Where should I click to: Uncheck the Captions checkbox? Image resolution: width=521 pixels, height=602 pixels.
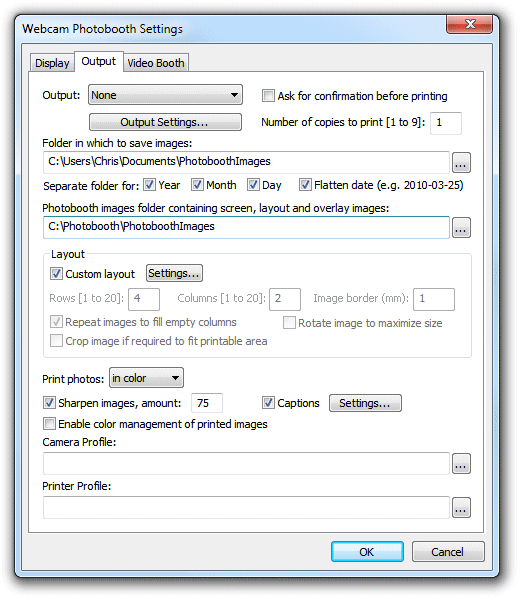(268, 403)
